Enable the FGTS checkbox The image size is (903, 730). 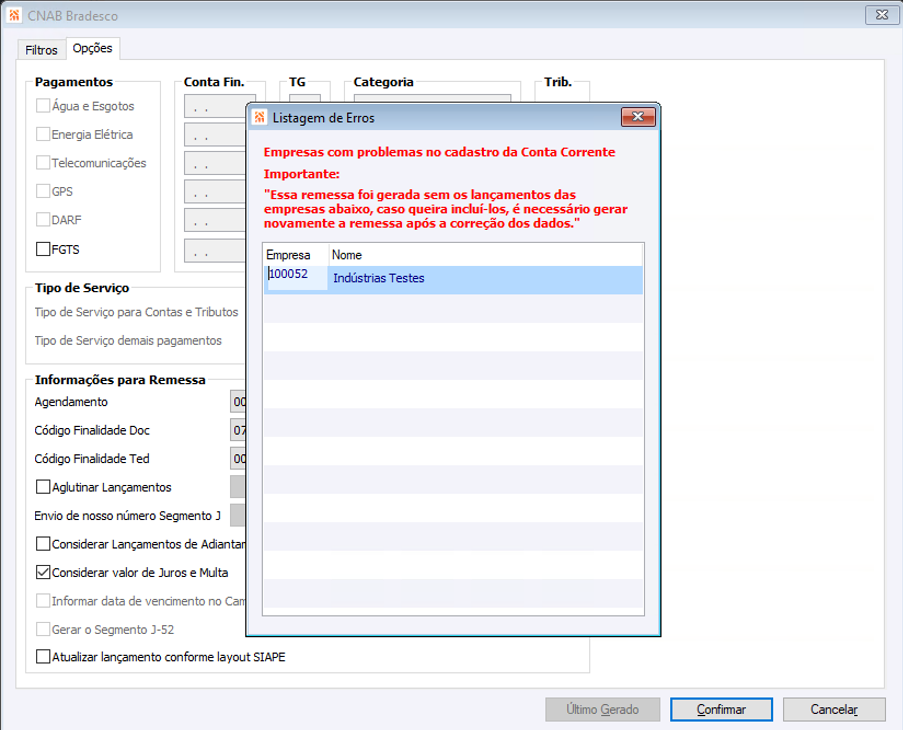coord(43,249)
